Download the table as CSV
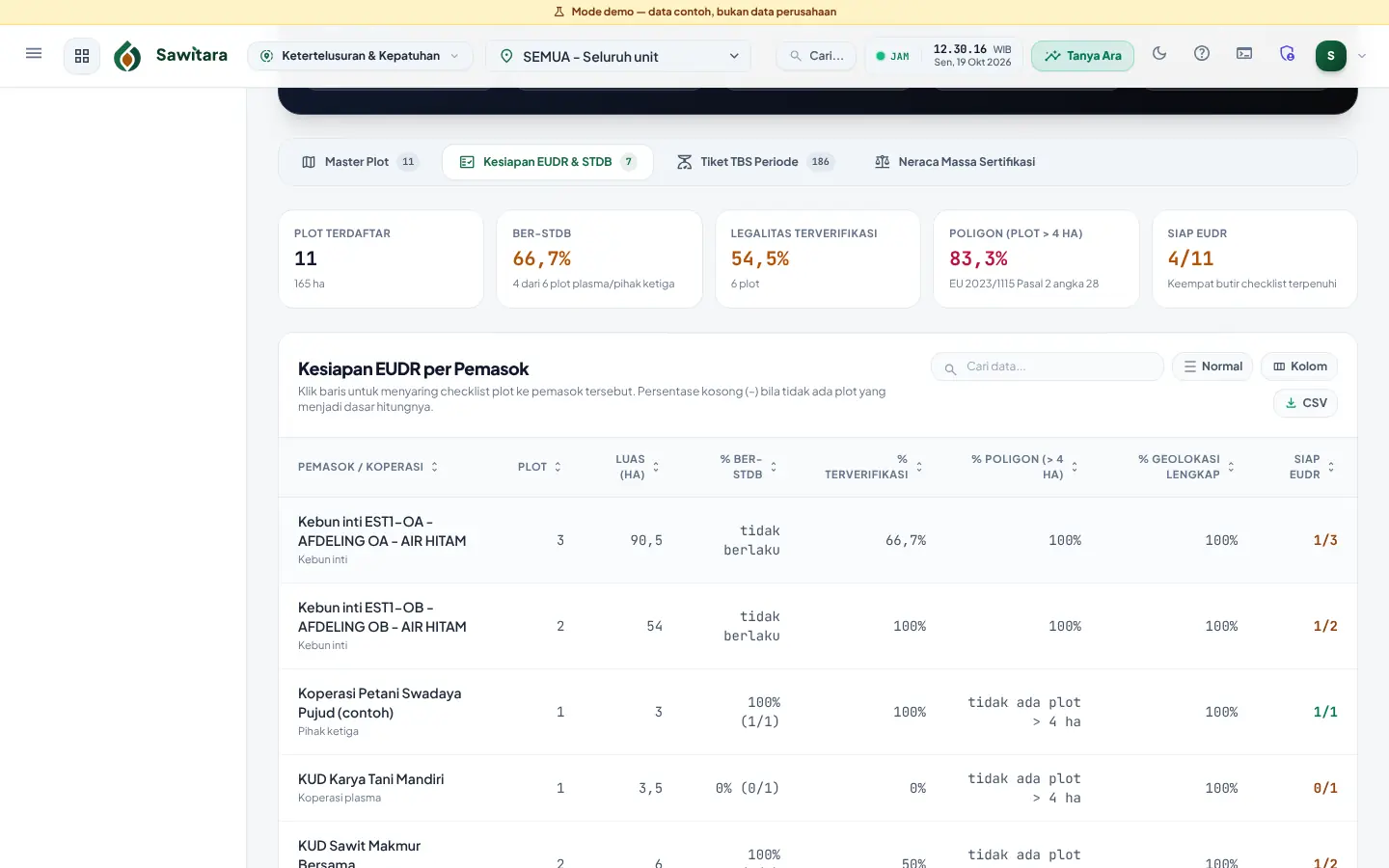Screen dimensions: 1389x868 click(1306, 403)
